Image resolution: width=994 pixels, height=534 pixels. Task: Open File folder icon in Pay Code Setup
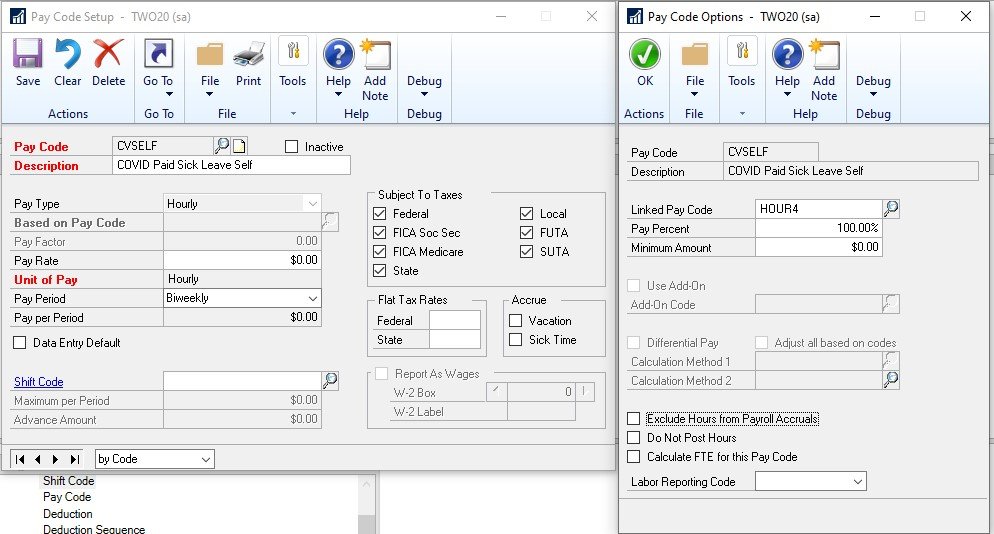(210, 55)
